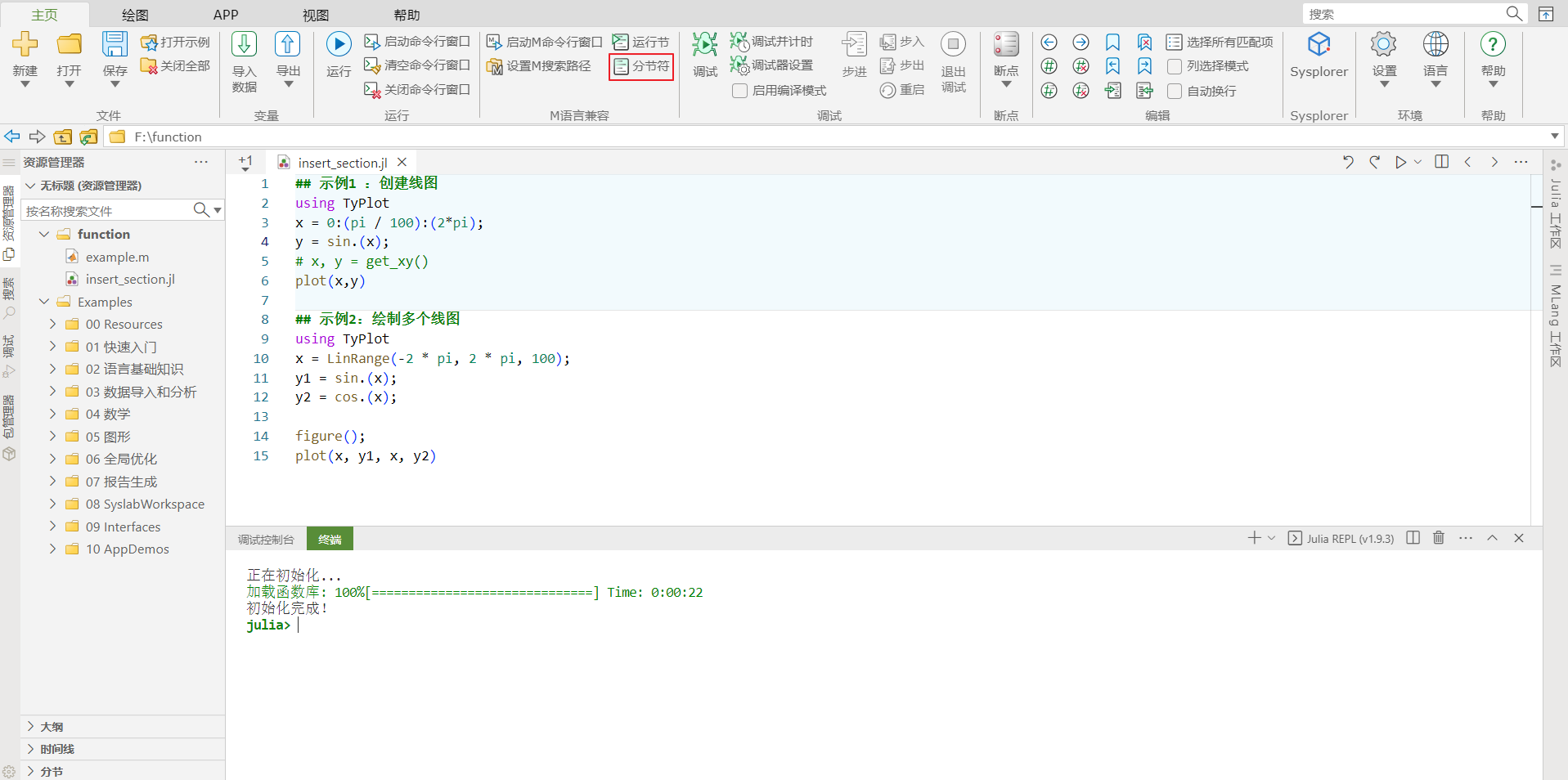The width and height of the screenshot is (1568, 780).
Task: Click the Insert Section (分节符) button
Action: pyautogui.click(x=641, y=66)
